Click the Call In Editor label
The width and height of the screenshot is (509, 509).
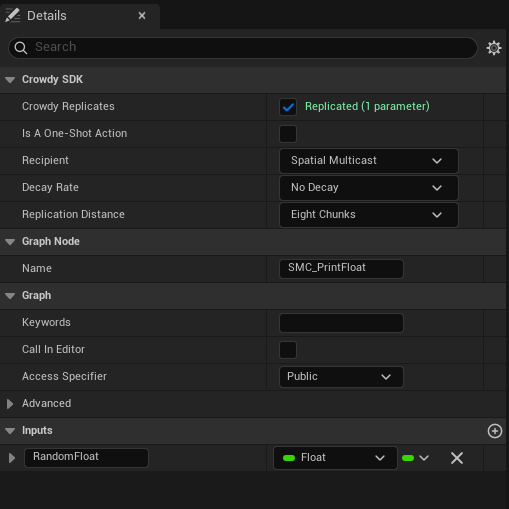(53, 349)
